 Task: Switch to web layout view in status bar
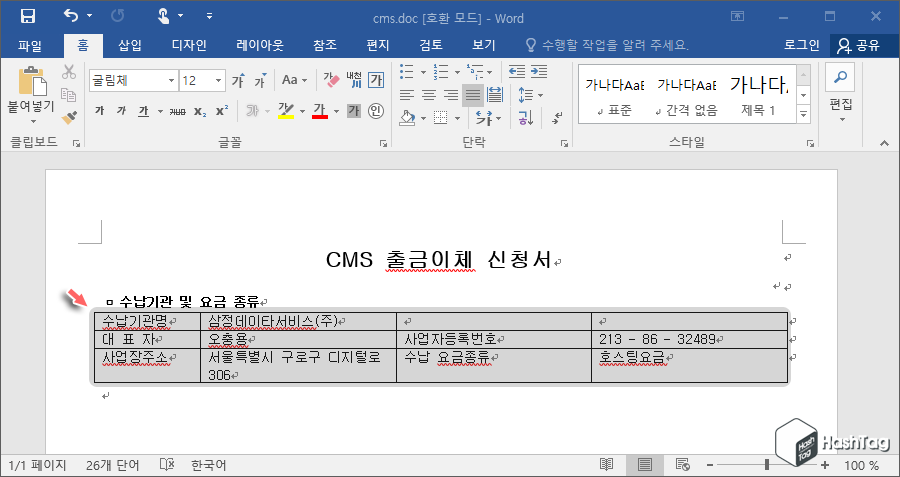tap(682, 464)
